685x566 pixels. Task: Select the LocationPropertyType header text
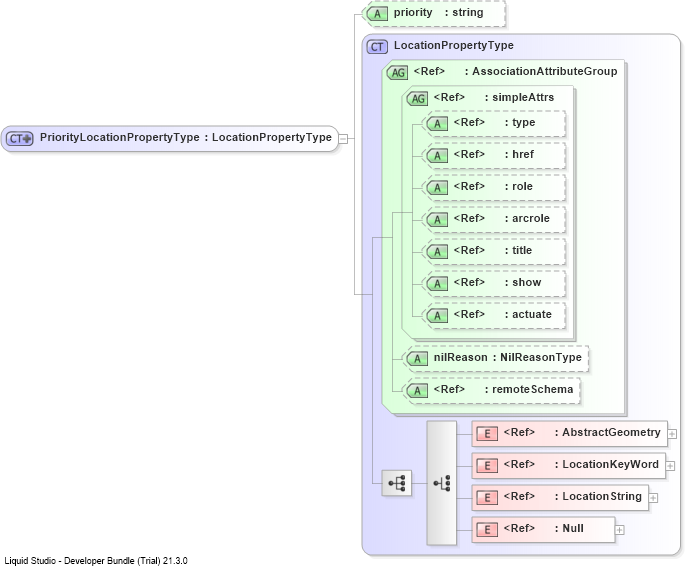(x=453, y=45)
